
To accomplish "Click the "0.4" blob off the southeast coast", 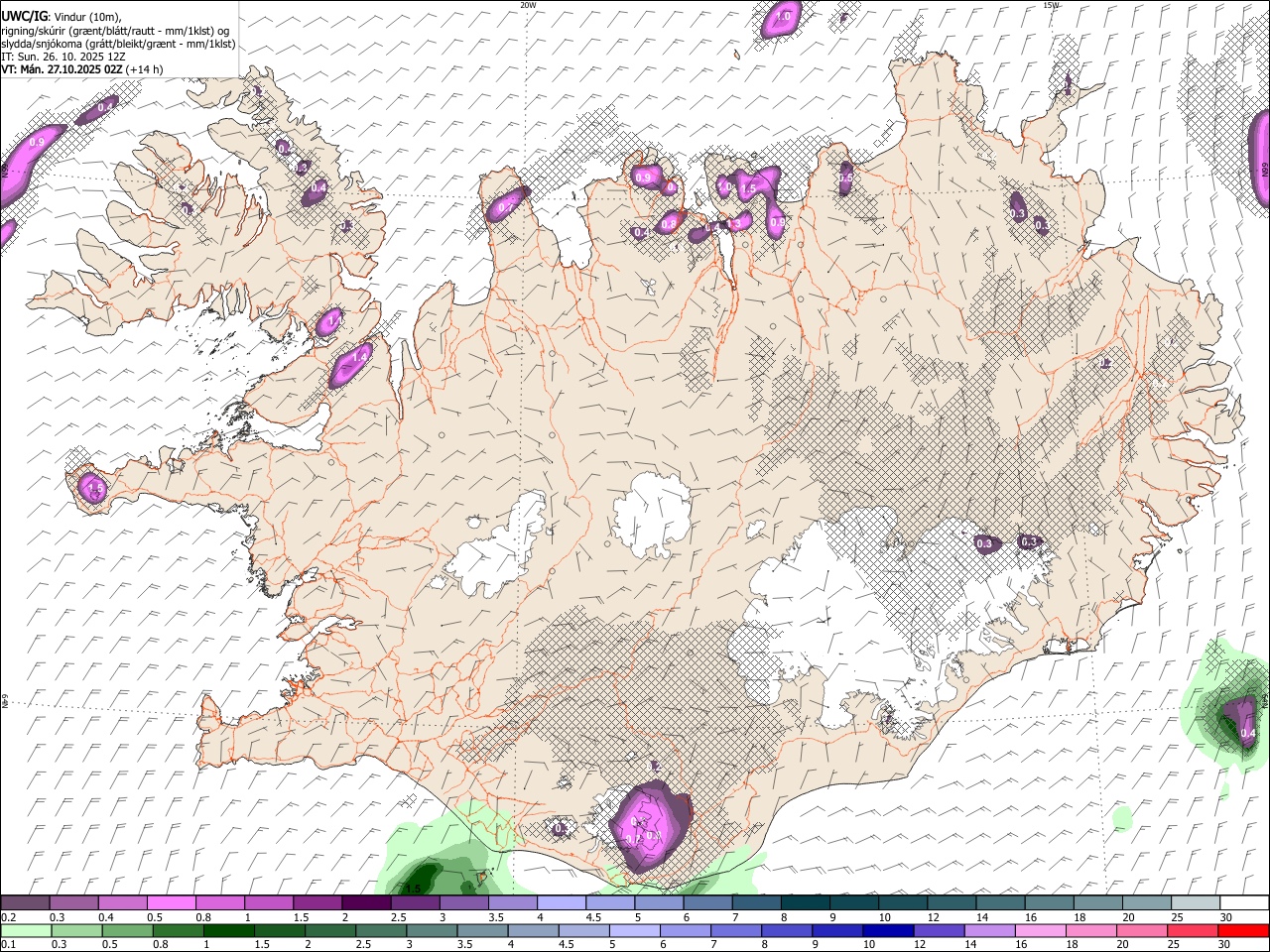I will click(x=1241, y=722).
